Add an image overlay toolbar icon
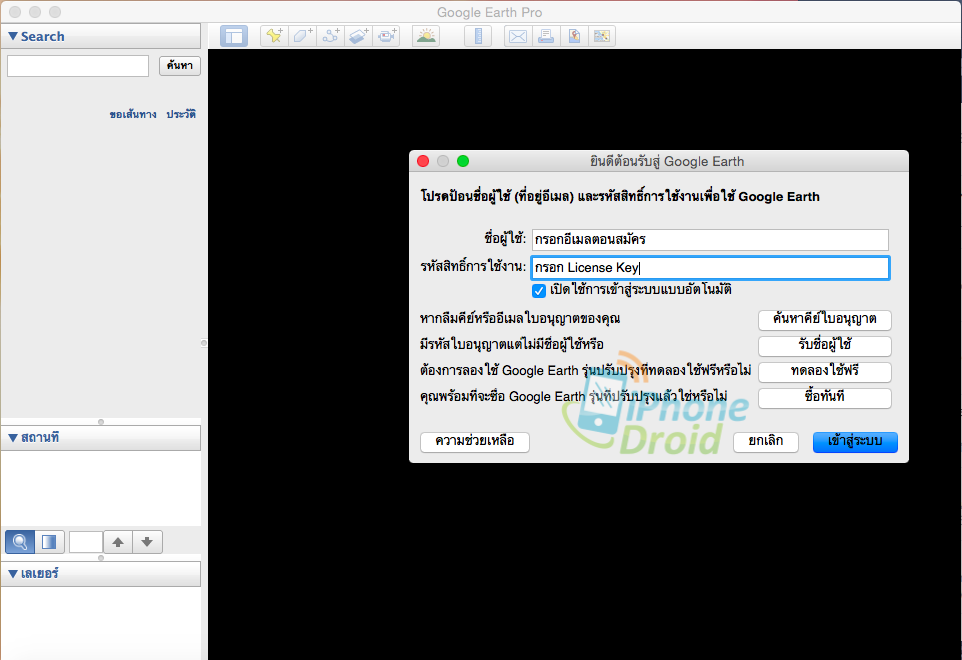Screen dimensions: 962x660 (x=359, y=36)
